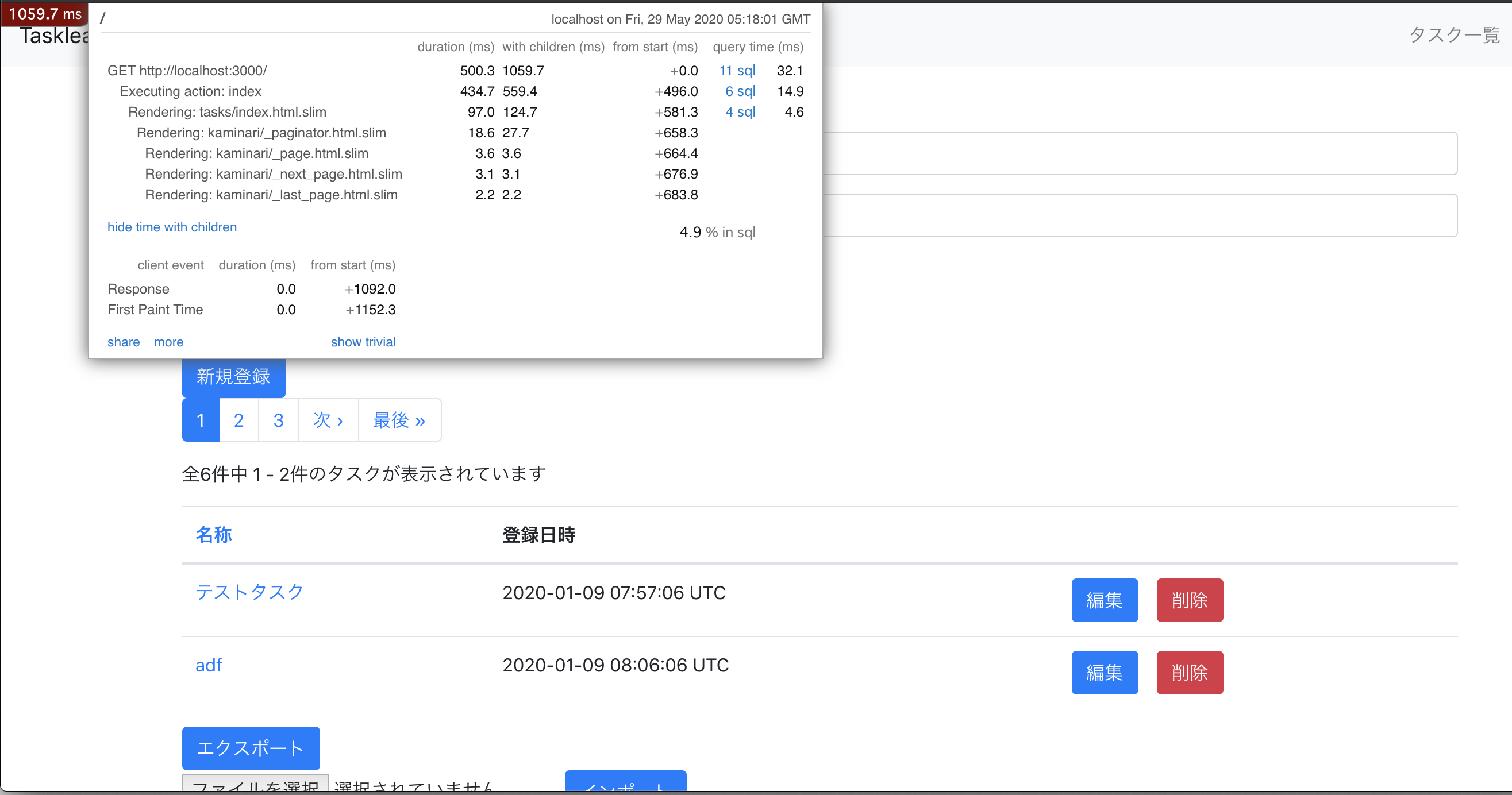Open the adf task link
Viewport: 1512px width, 795px height.
point(209,665)
